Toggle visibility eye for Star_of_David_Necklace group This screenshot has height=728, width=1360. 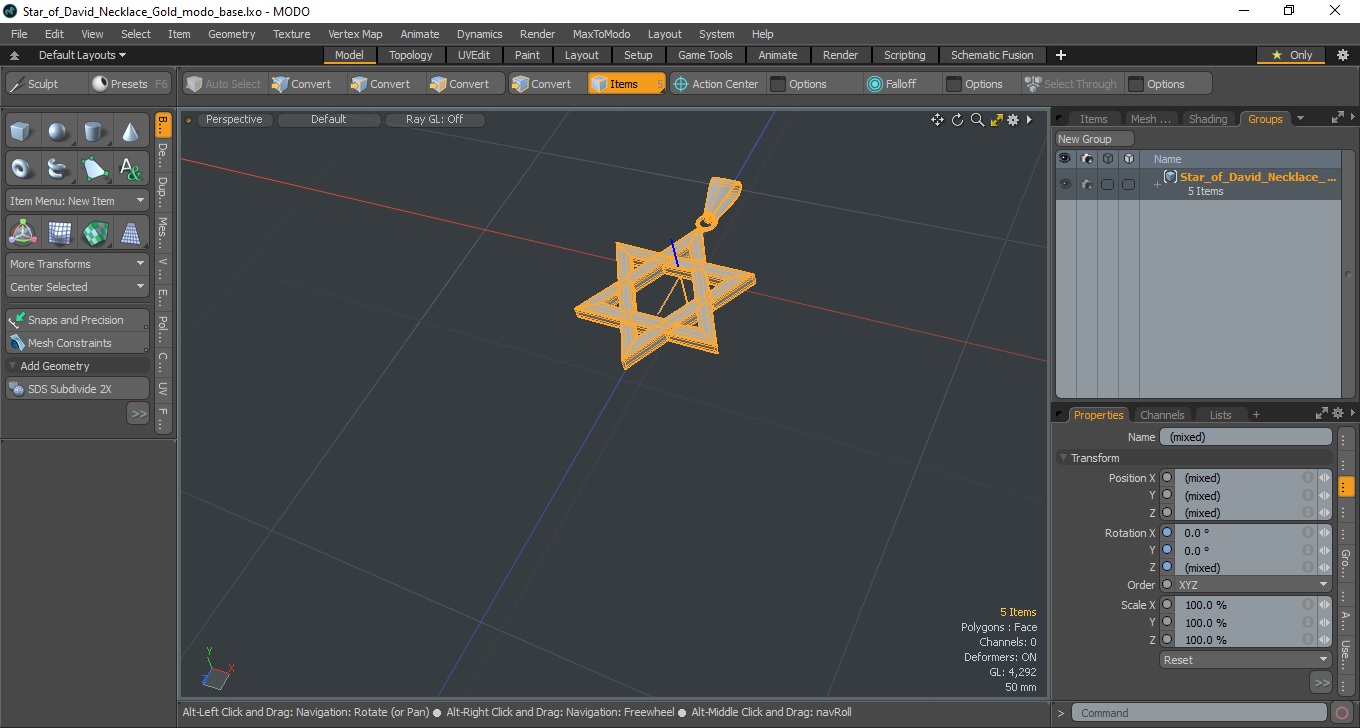tap(1065, 184)
